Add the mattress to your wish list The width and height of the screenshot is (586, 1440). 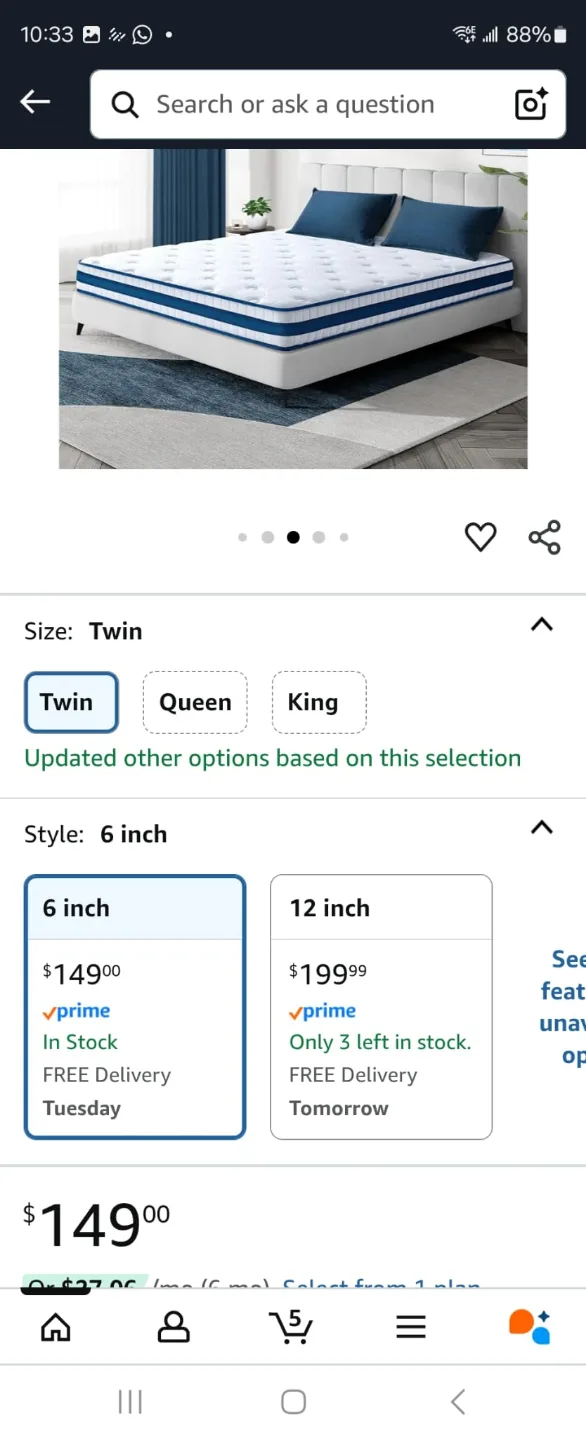(481, 537)
